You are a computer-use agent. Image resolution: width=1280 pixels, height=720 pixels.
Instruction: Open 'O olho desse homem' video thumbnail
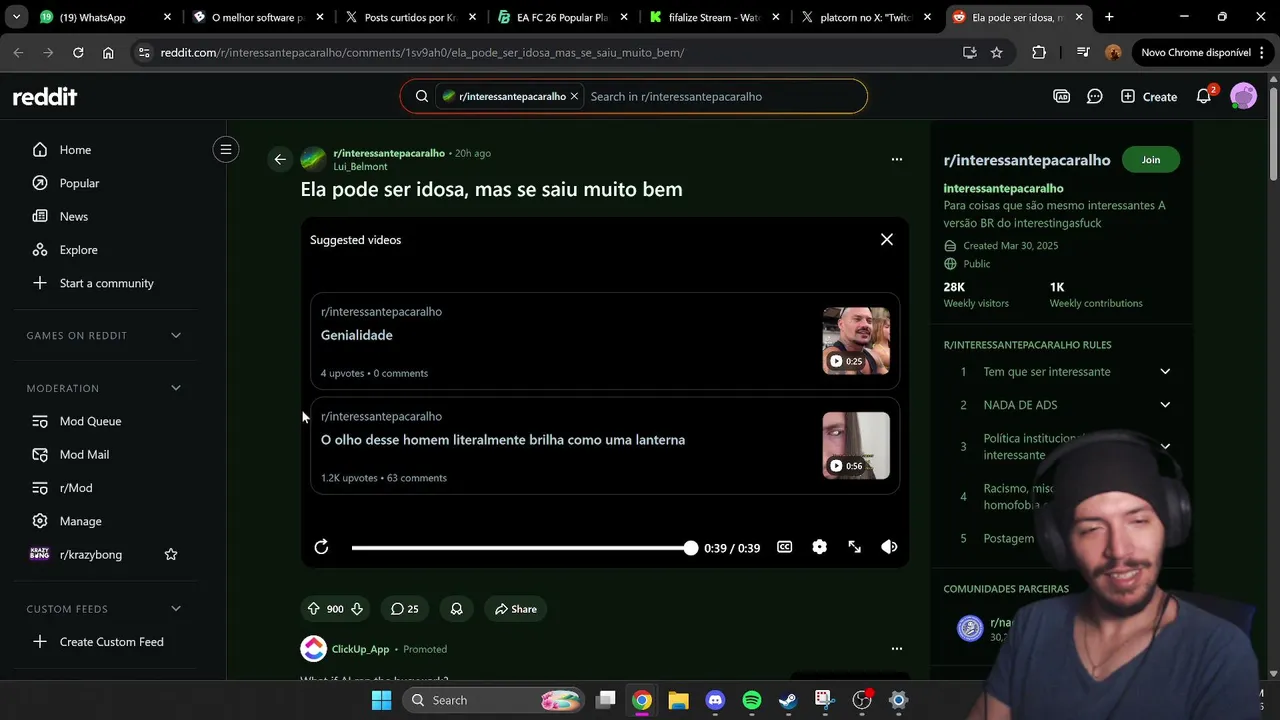coord(856,446)
